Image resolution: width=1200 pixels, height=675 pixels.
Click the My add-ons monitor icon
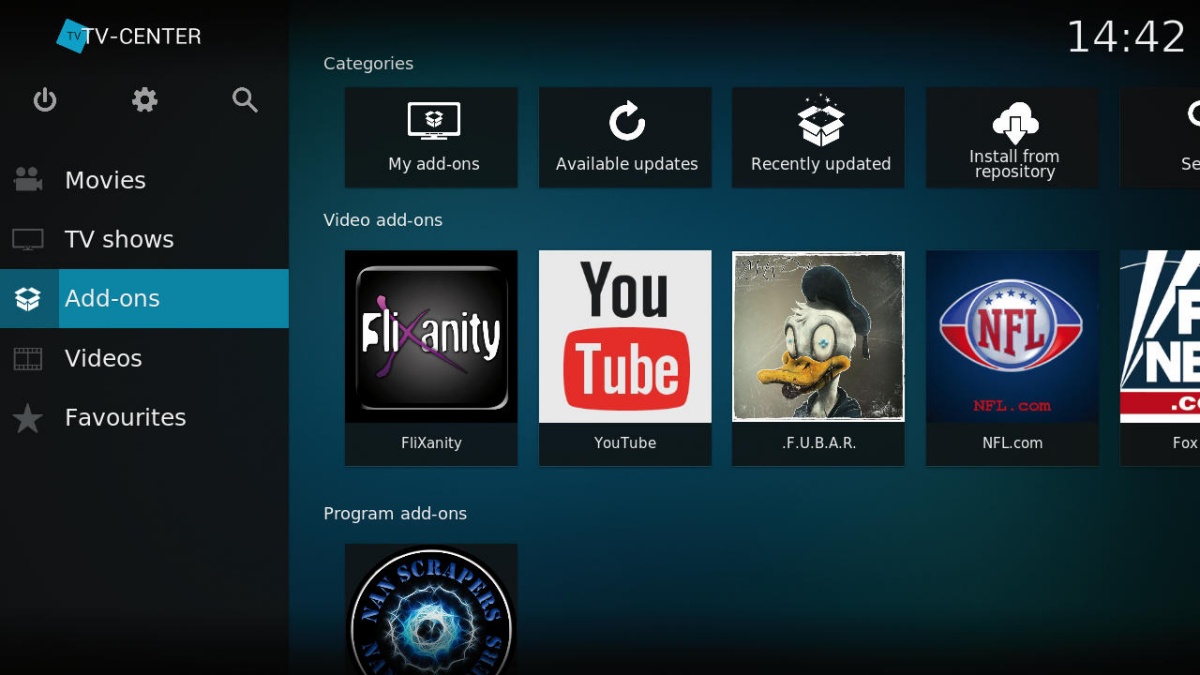[434, 121]
